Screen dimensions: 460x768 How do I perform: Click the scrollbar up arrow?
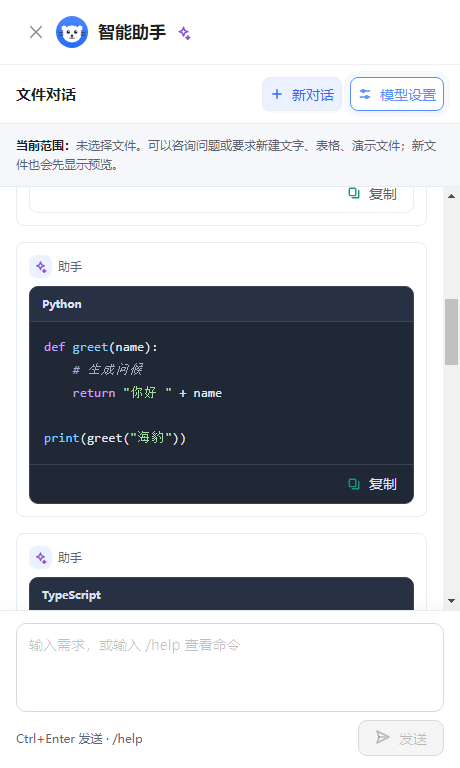coord(452,196)
